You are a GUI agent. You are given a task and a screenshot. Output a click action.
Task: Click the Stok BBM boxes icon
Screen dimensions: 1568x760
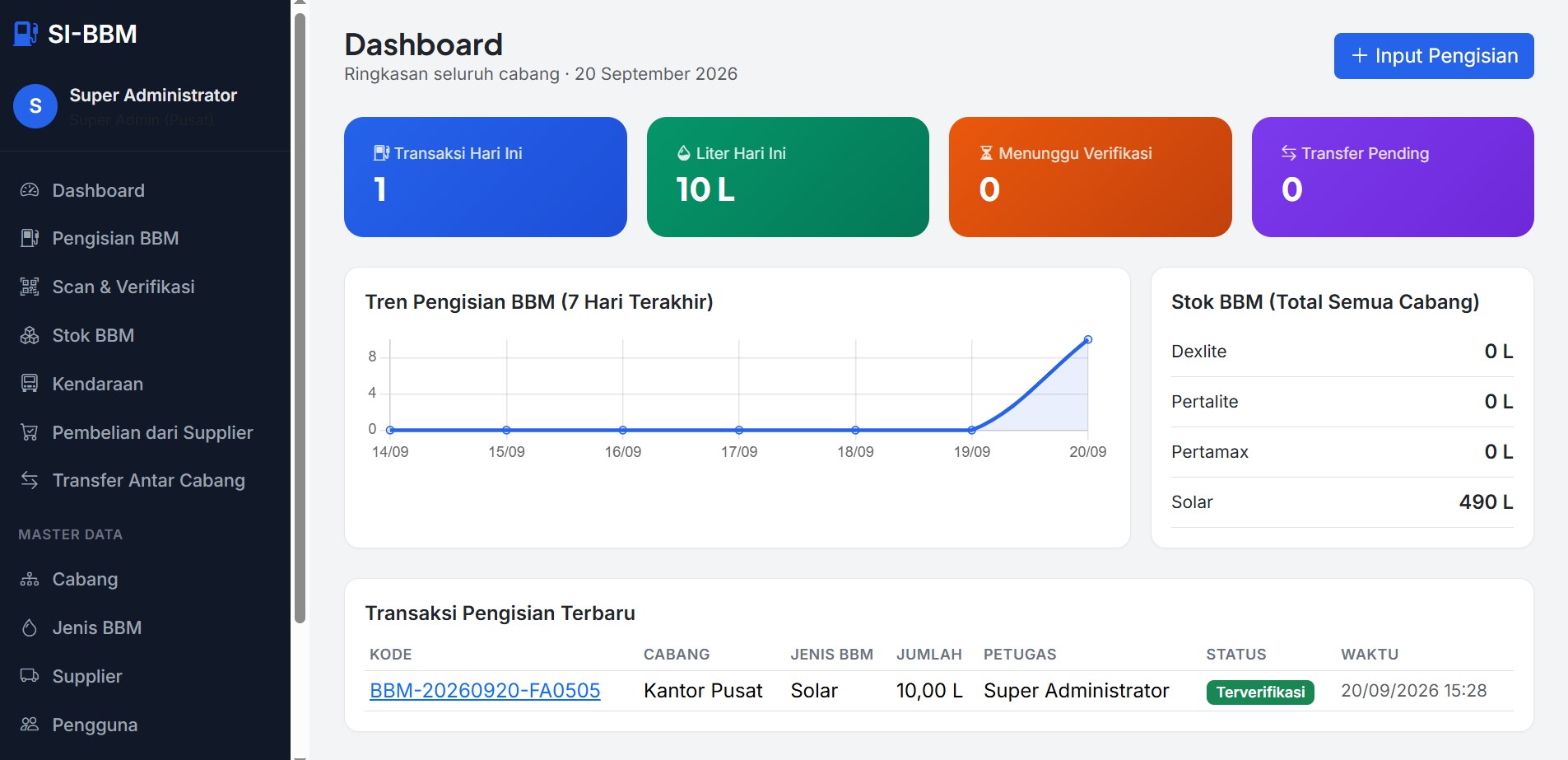tap(30, 335)
